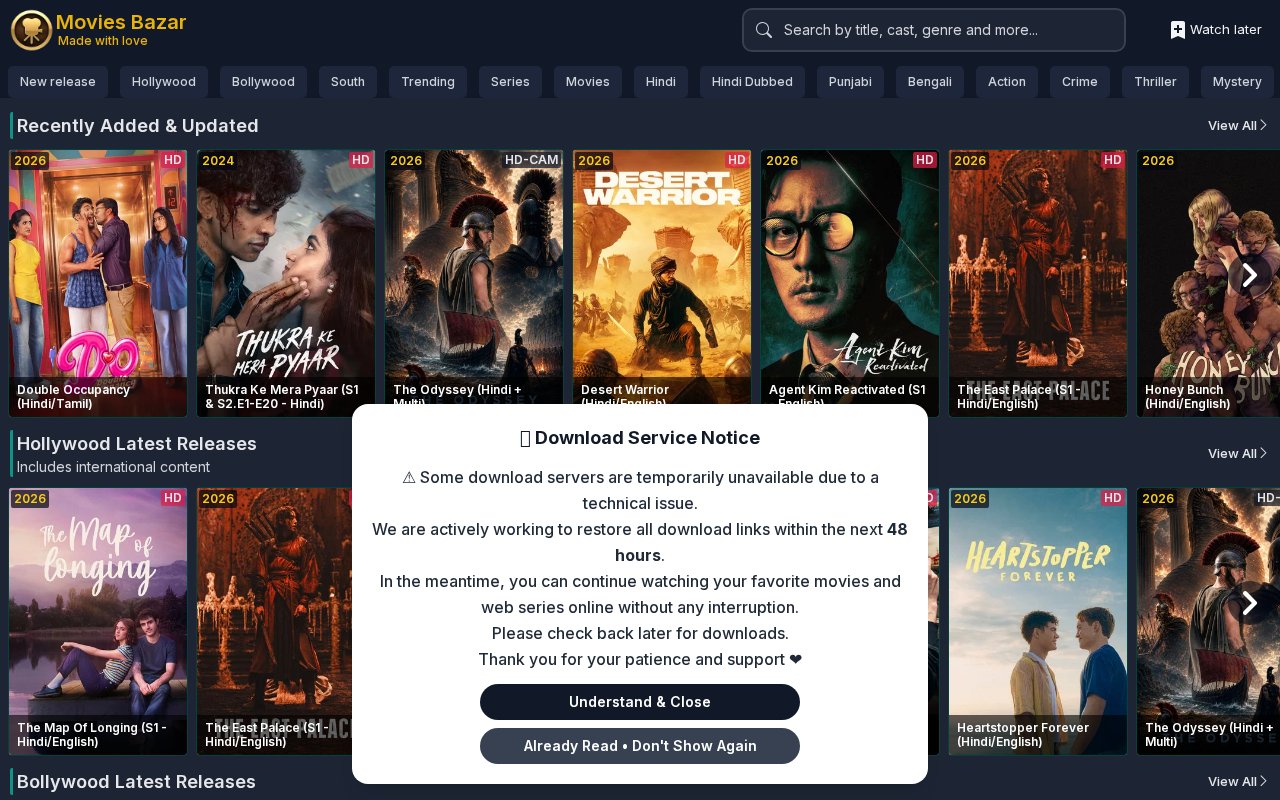This screenshot has height=800, width=1280.
Task: Select the New release category
Action: tap(58, 82)
